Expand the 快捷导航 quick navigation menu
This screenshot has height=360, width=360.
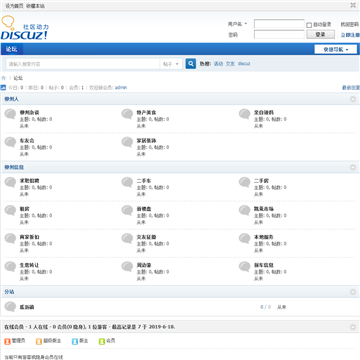tap(336, 49)
